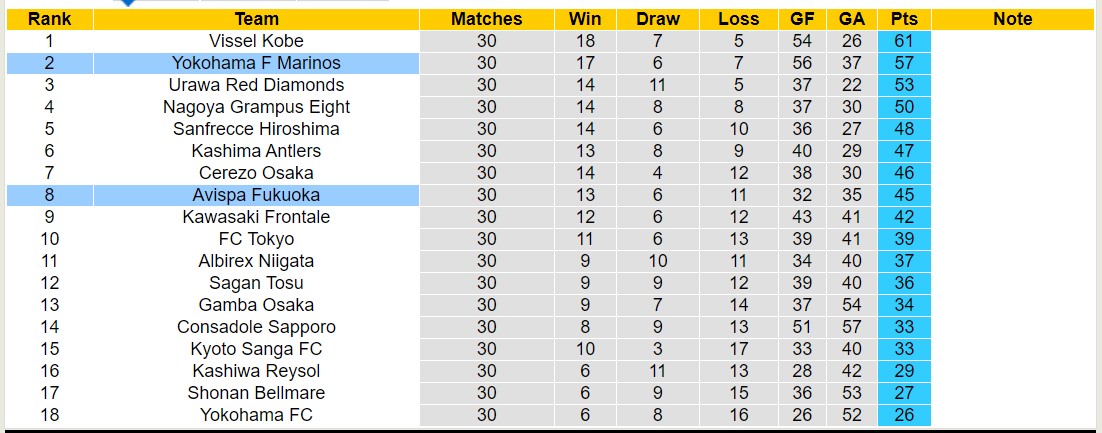
Task: Click the Consadole Sapporo team name
Action: tap(256, 327)
